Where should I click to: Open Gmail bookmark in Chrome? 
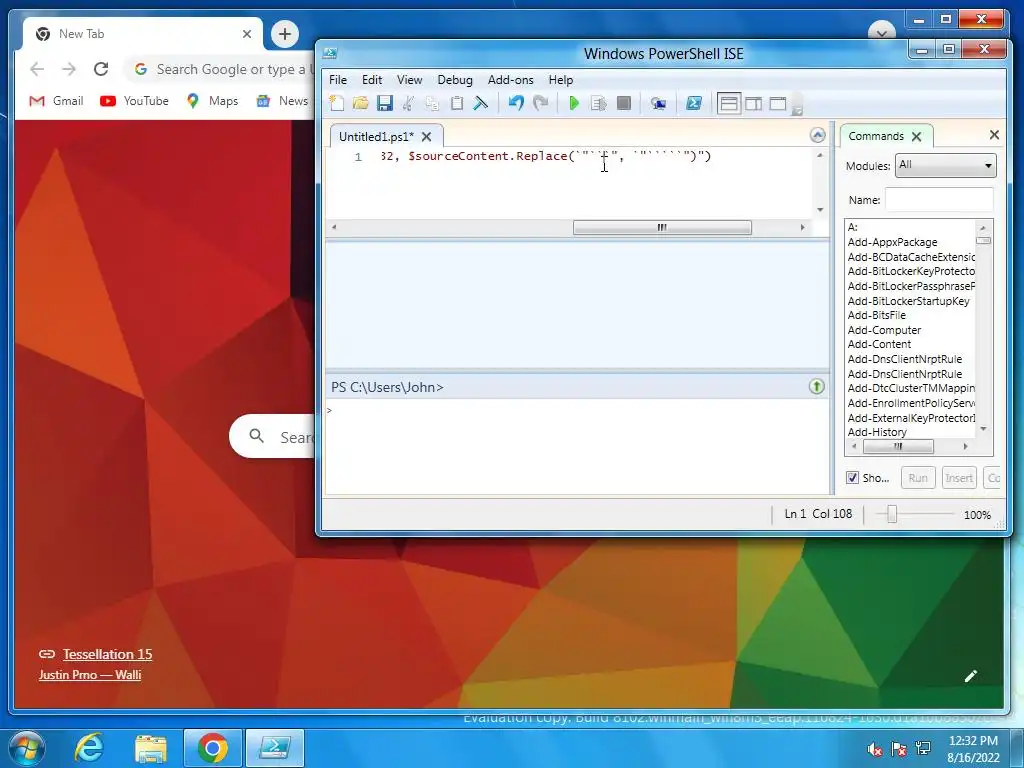tap(57, 101)
